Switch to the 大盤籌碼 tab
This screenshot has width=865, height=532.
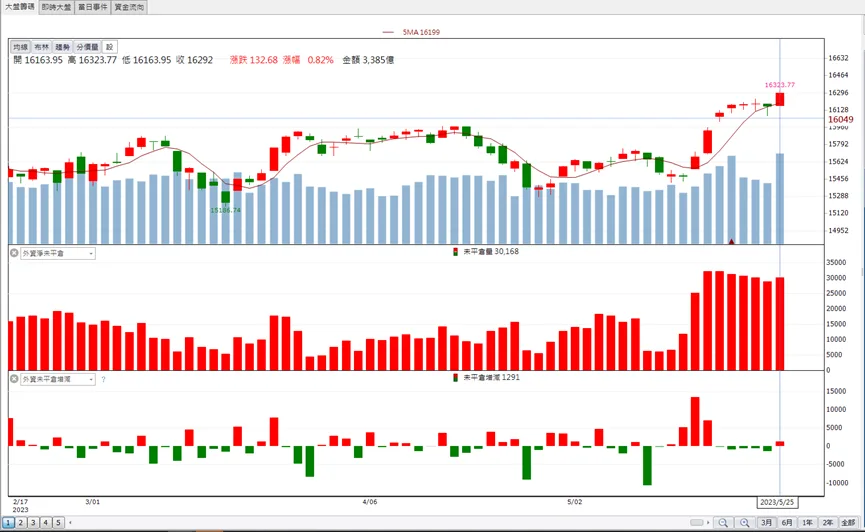[19, 7]
